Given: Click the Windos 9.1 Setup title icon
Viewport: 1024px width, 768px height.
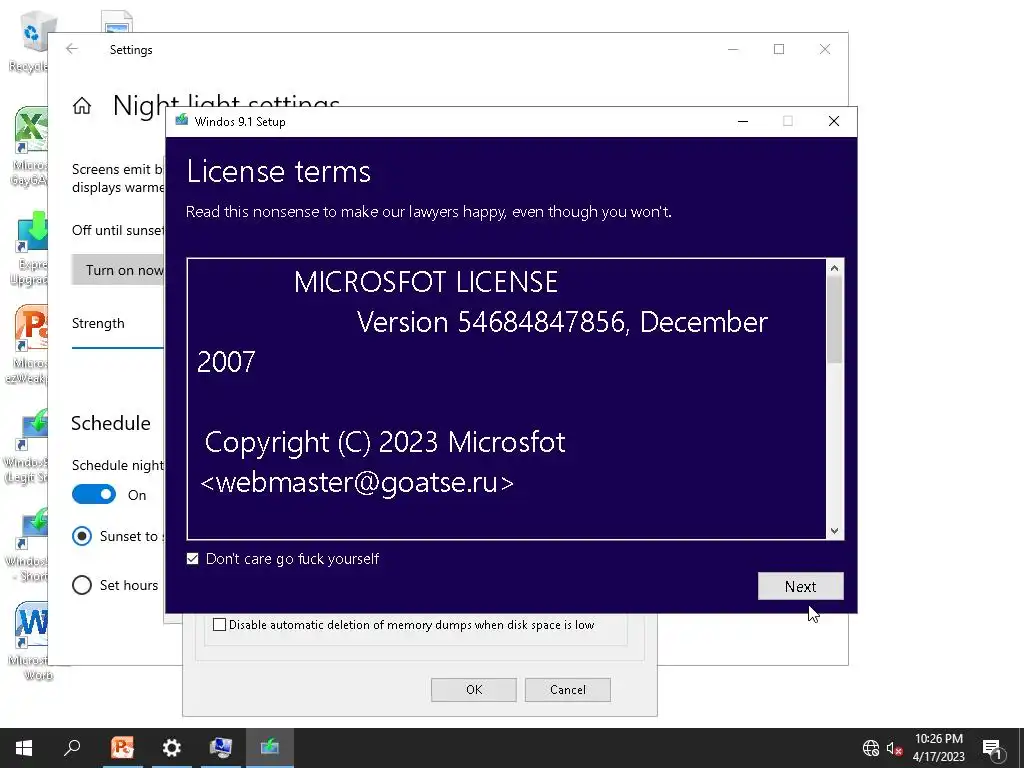Looking at the screenshot, I should 182,121.
